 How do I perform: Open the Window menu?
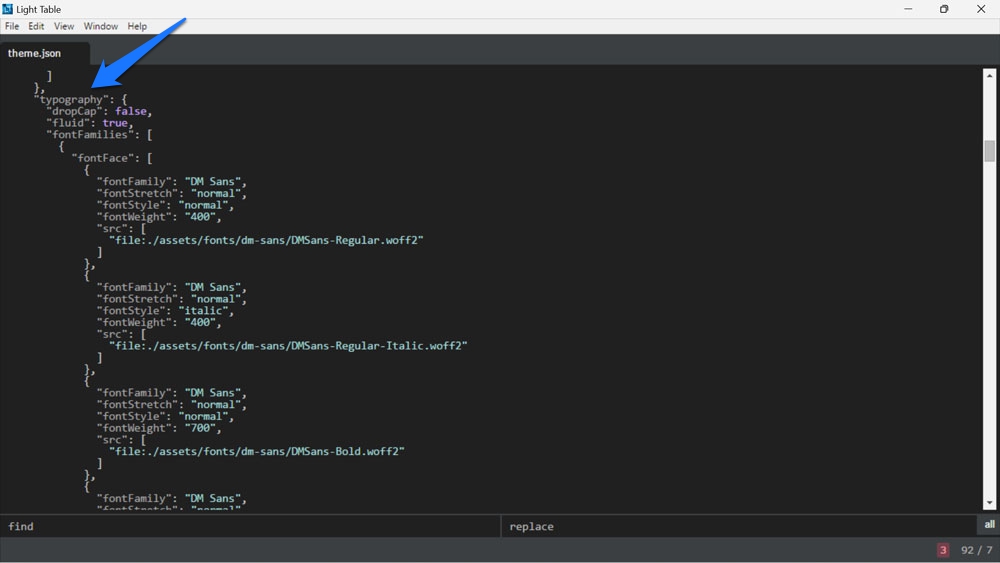click(100, 26)
